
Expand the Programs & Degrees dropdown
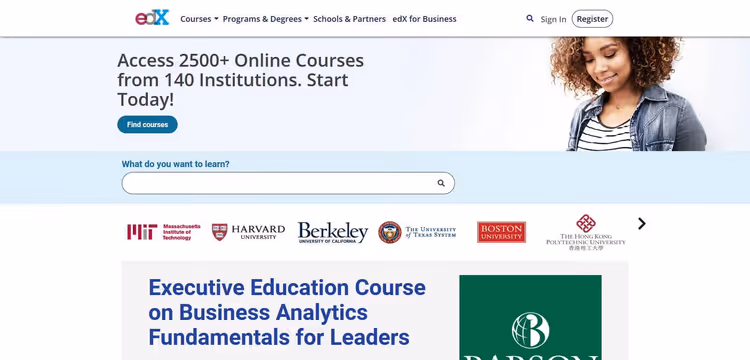click(x=265, y=19)
